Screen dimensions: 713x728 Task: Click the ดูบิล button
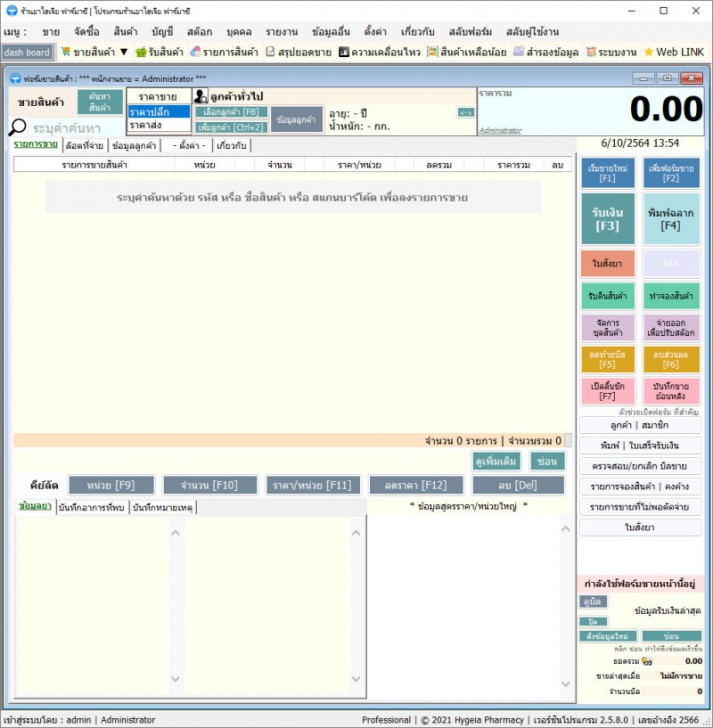coord(593,602)
